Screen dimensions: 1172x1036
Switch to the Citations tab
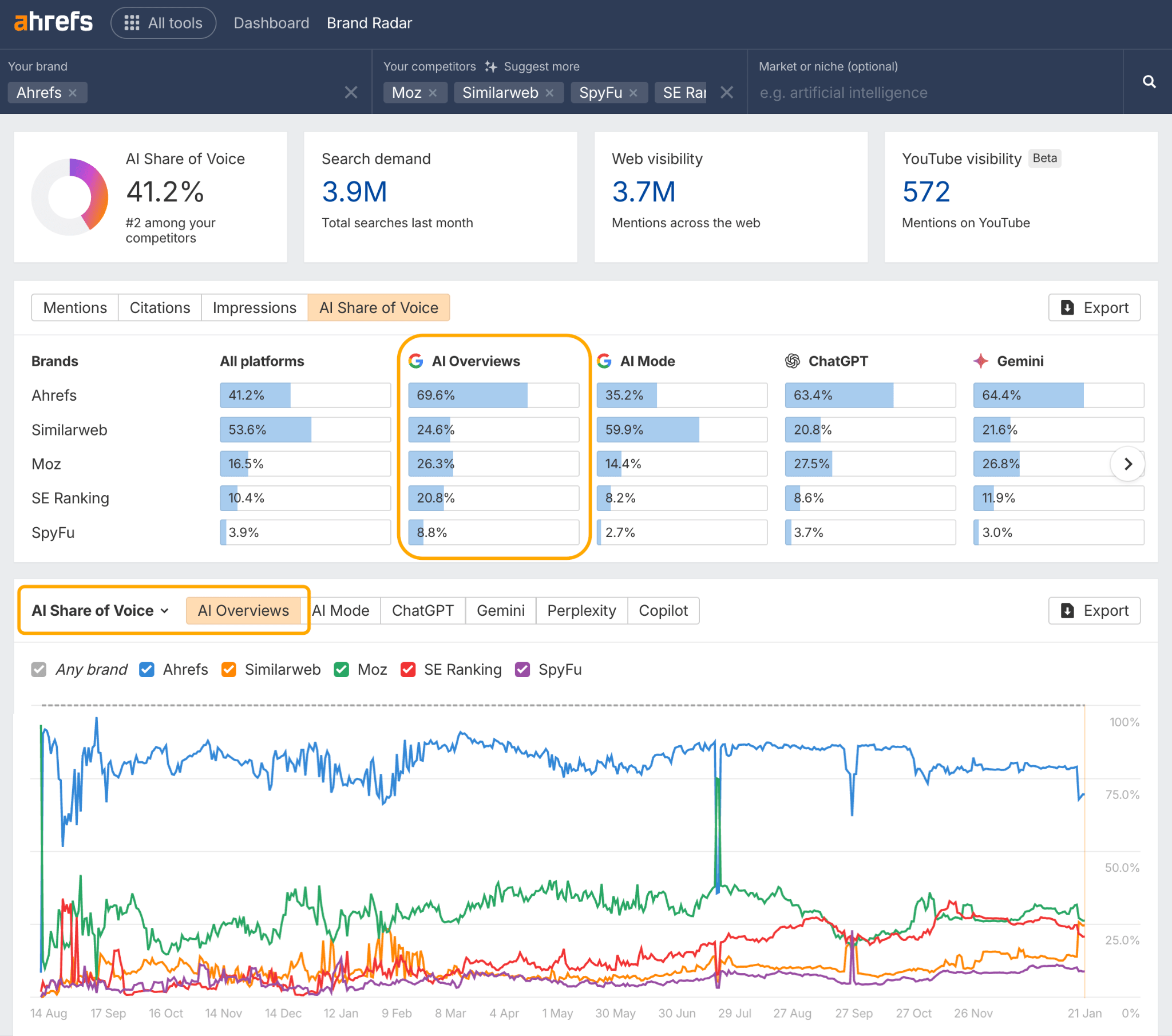coord(160,307)
